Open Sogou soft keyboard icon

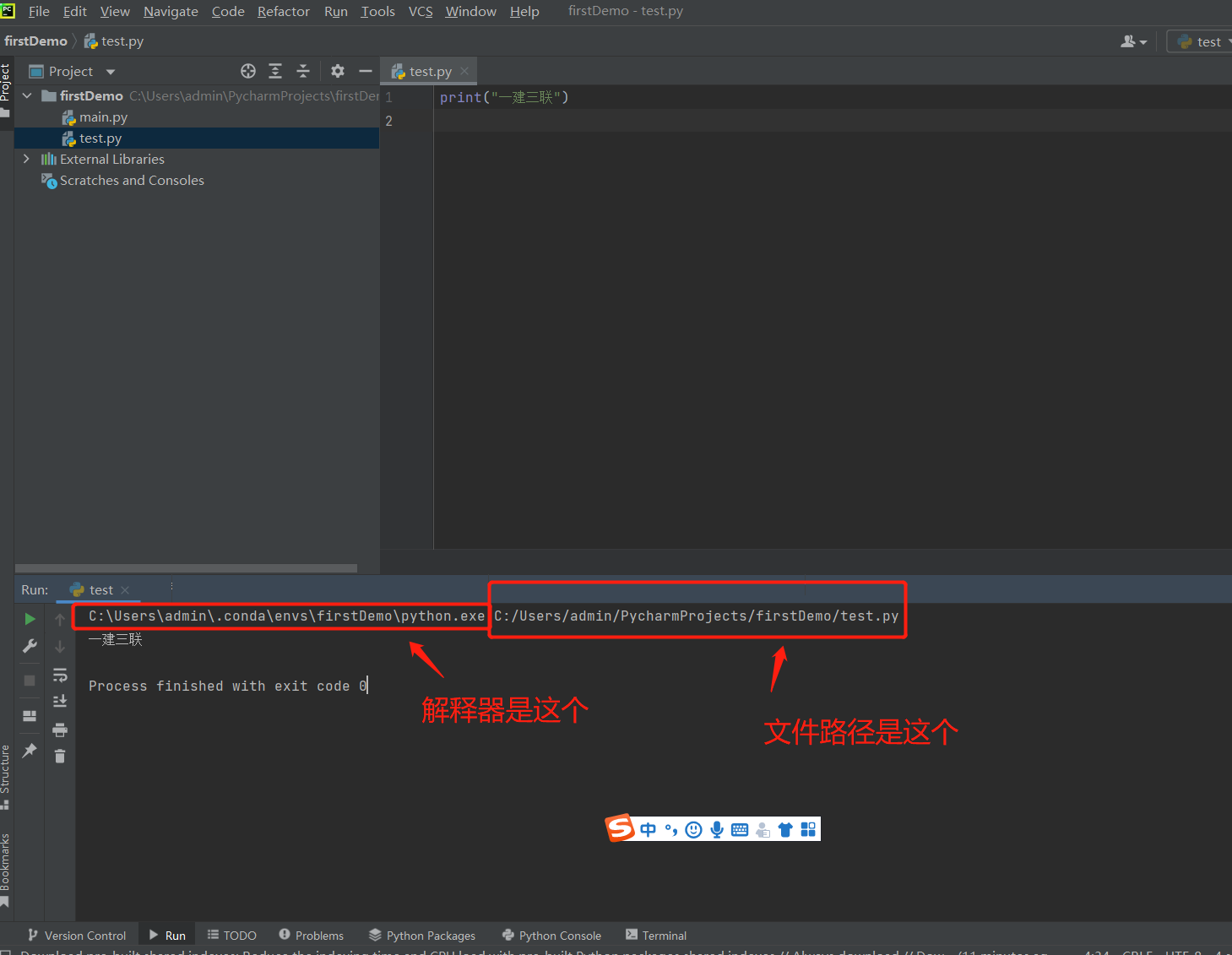[740, 829]
